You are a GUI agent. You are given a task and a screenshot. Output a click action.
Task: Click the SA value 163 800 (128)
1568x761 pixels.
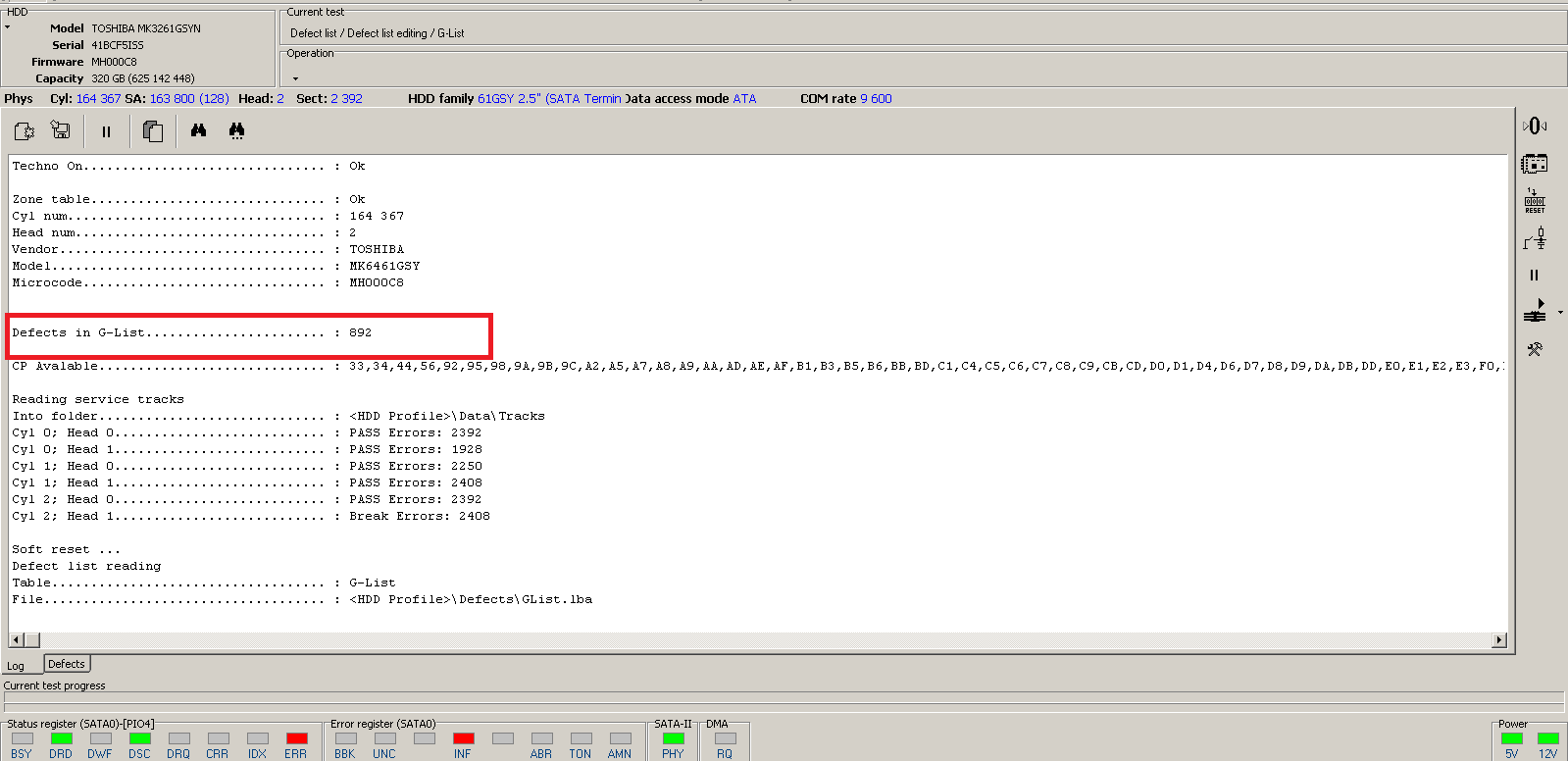point(189,99)
